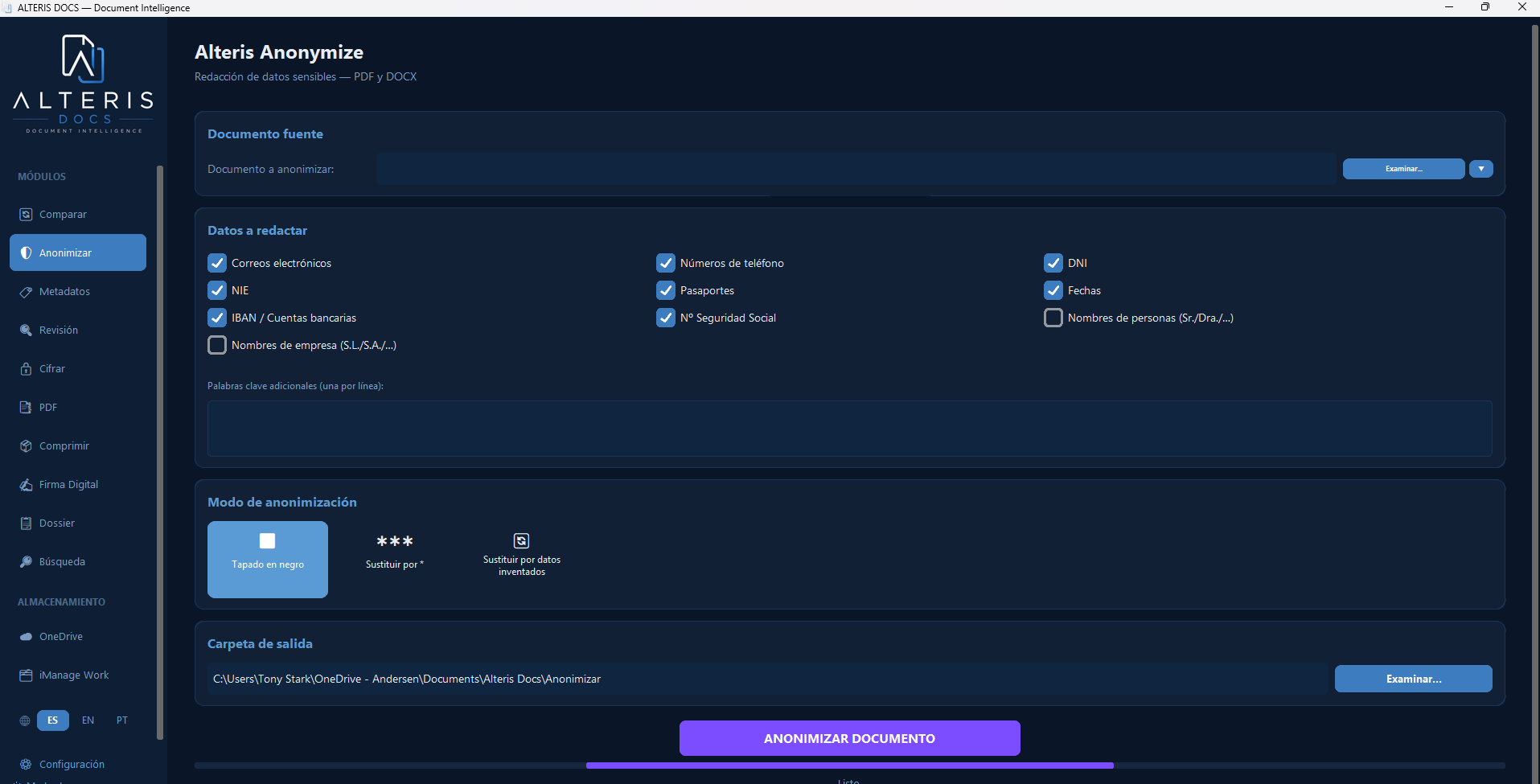
Task: Click the Alteris Docs logo
Action: 84,84
